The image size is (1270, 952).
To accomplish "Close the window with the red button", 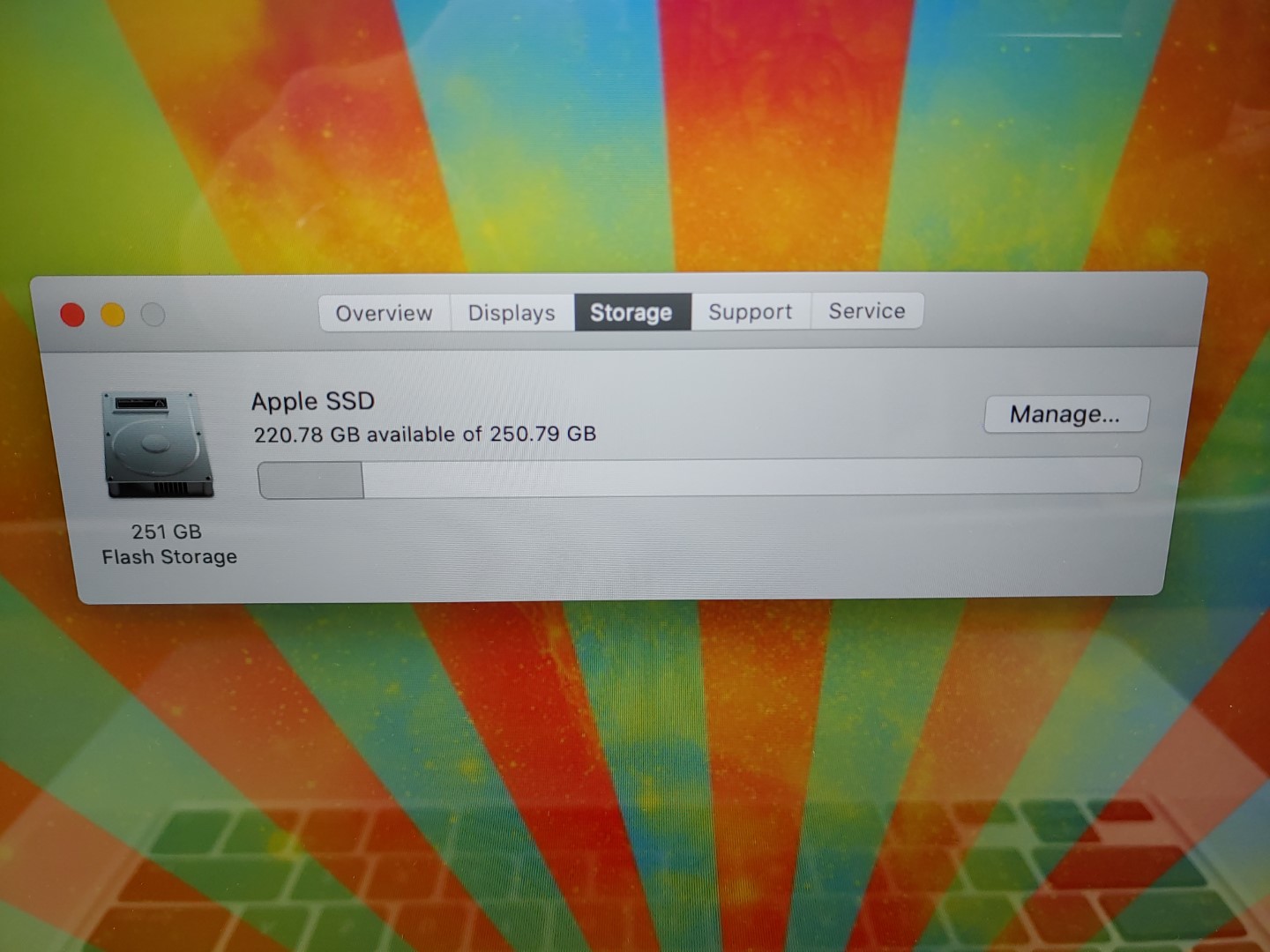I will tap(72, 315).
